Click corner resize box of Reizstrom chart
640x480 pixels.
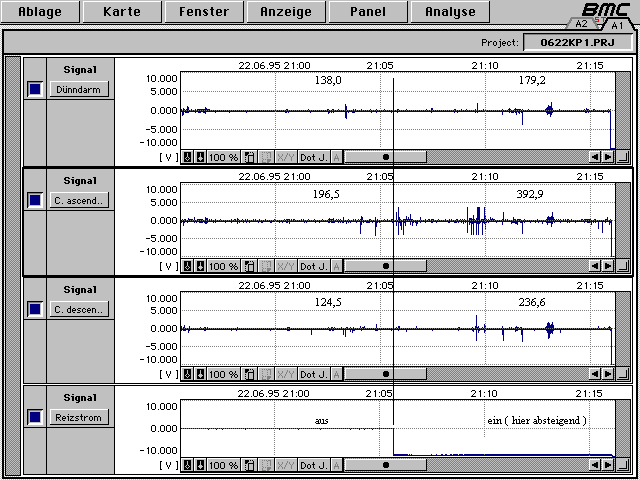624,465
